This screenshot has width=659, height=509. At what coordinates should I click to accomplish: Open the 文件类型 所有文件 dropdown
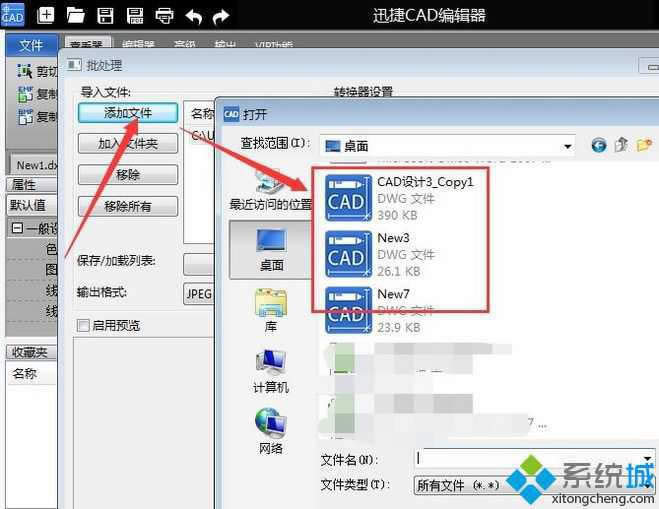[534, 485]
